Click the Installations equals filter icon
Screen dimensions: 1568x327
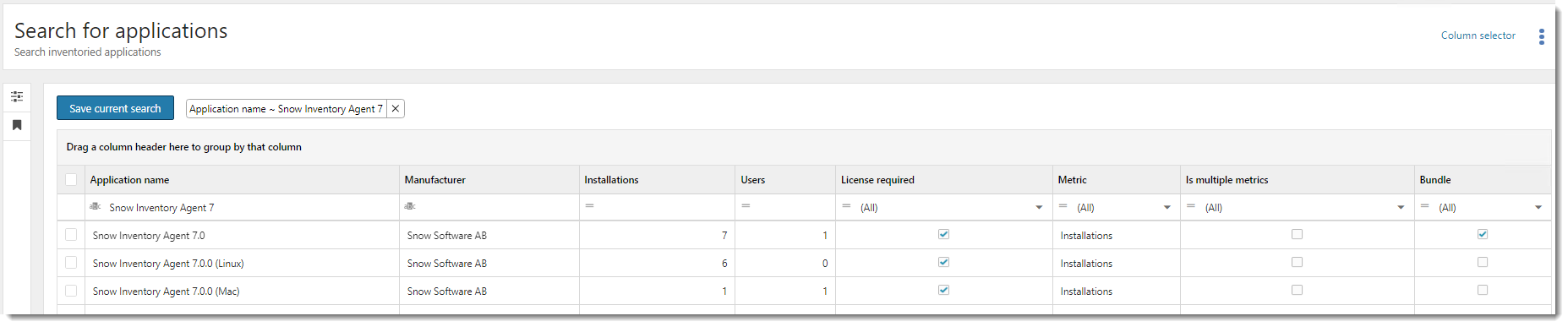pos(589,206)
